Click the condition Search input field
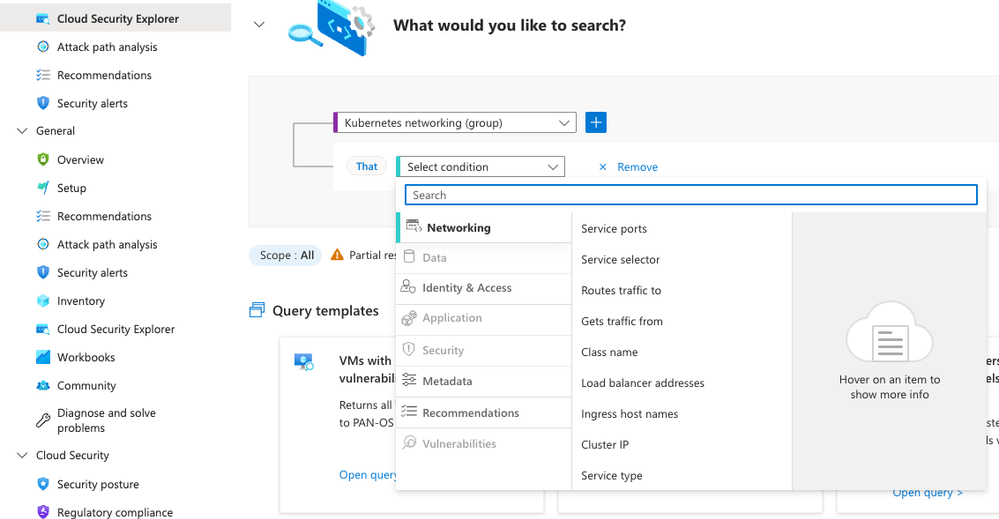 [x=691, y=195]
